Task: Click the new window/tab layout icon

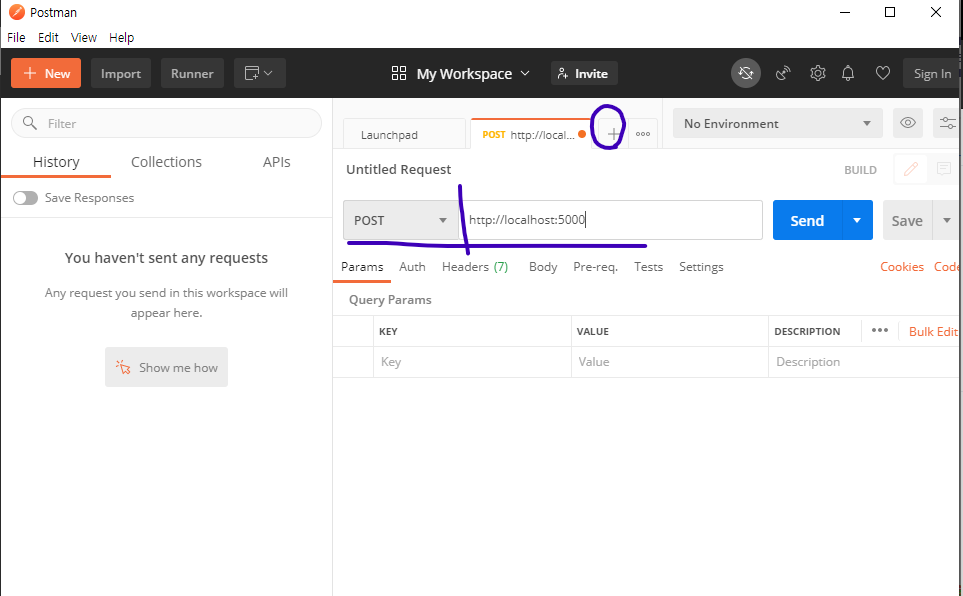Action: tap(259, 73)
